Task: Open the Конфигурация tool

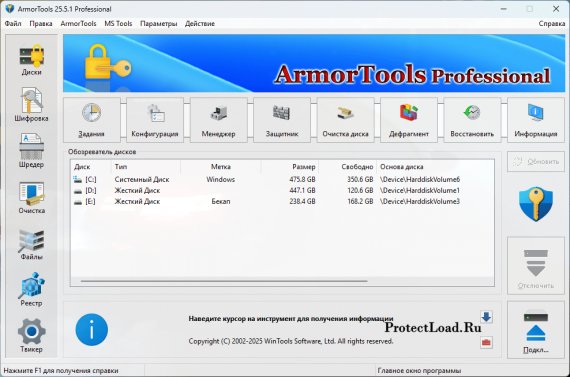Action: pos(155,120)
